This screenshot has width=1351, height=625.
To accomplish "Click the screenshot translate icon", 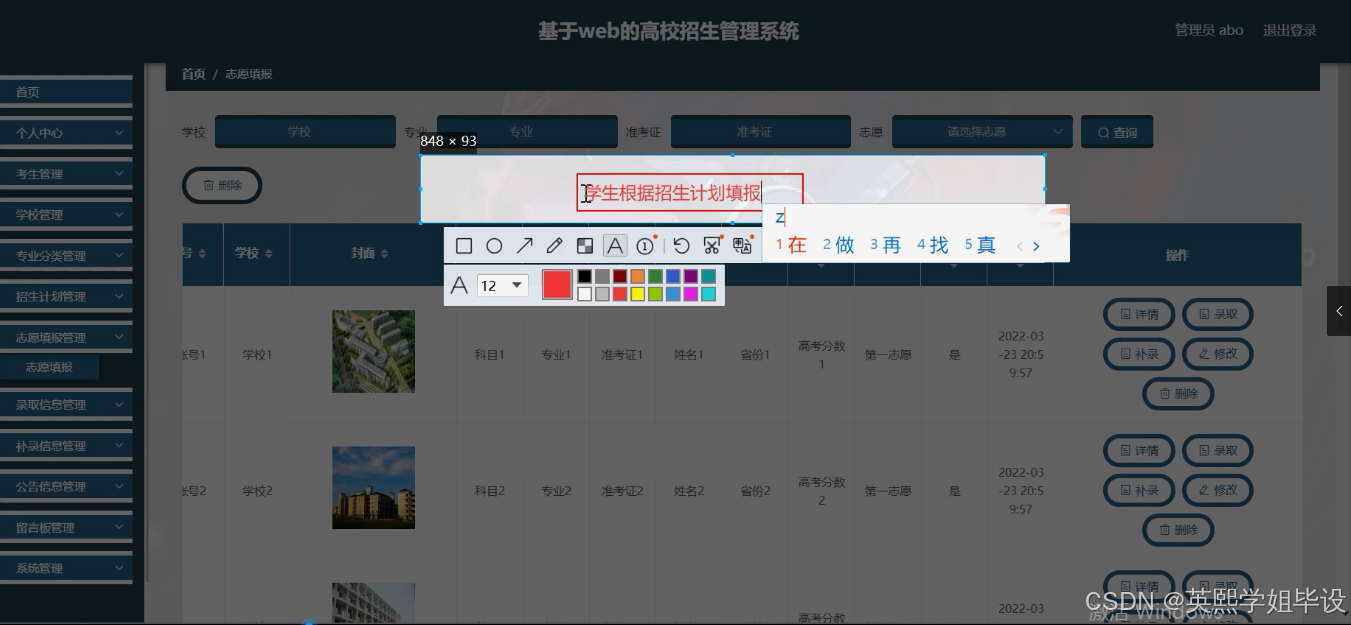I will 742,246.
